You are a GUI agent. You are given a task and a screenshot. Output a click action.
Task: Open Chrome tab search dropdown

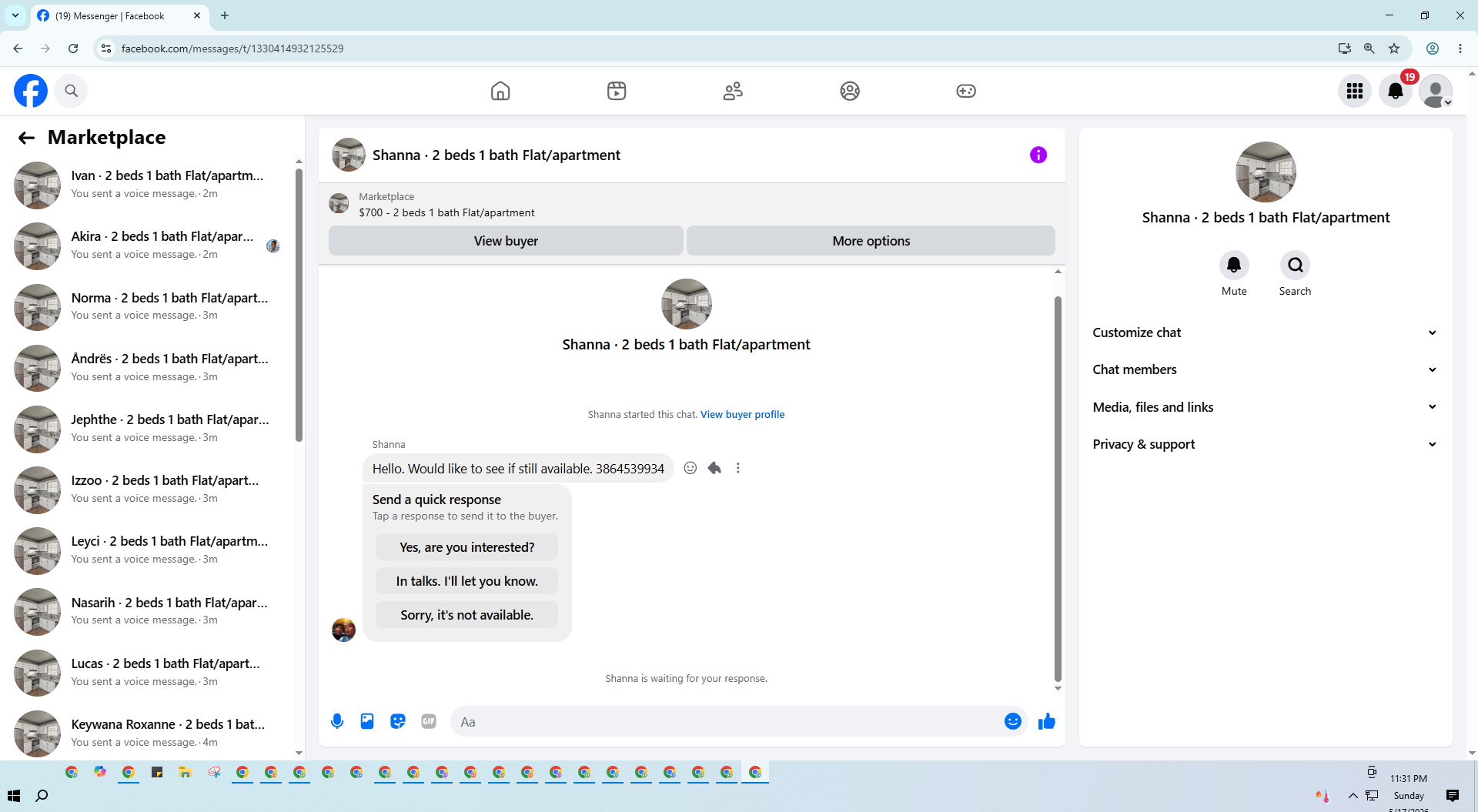(15, 15)
